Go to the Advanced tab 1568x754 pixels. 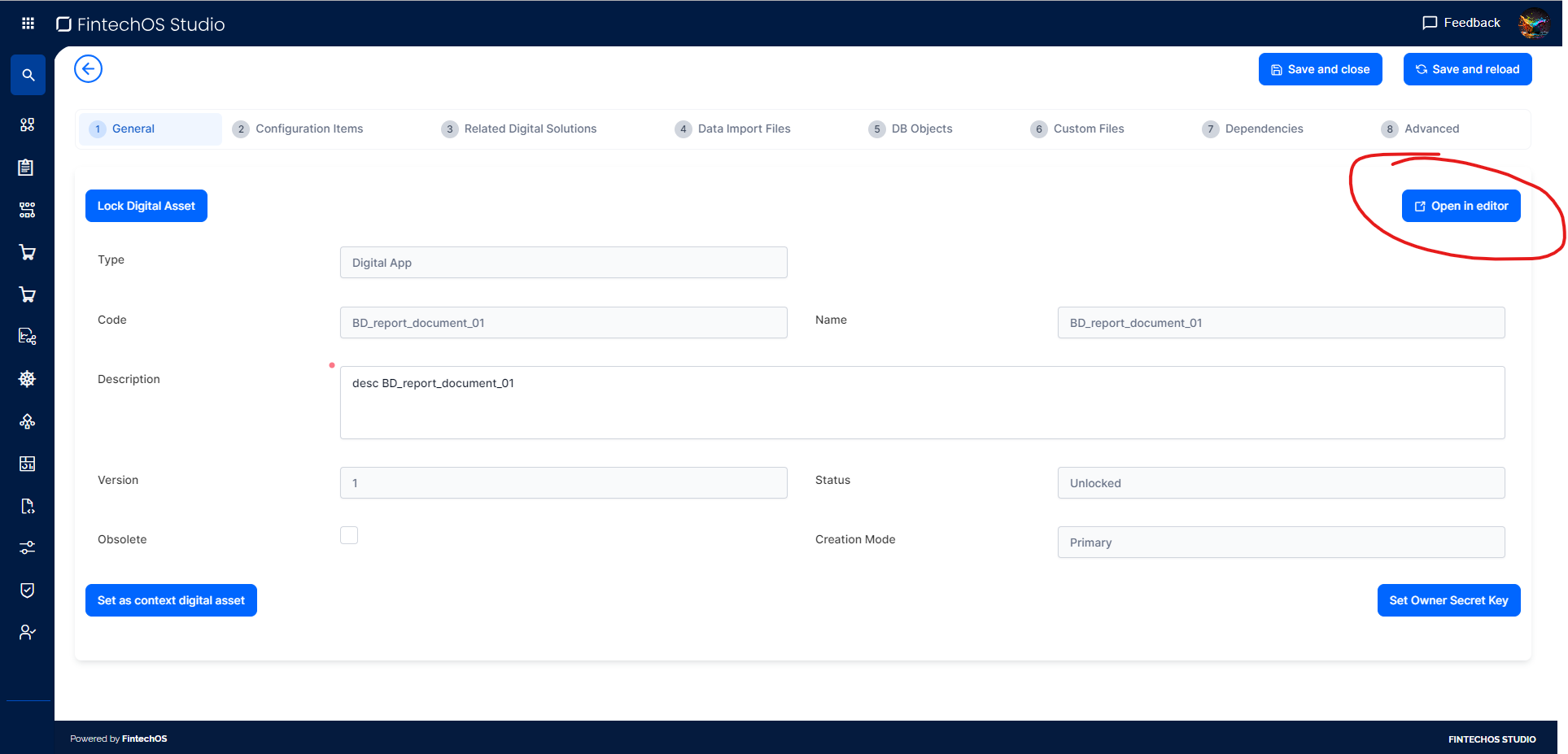(1431, 129)
